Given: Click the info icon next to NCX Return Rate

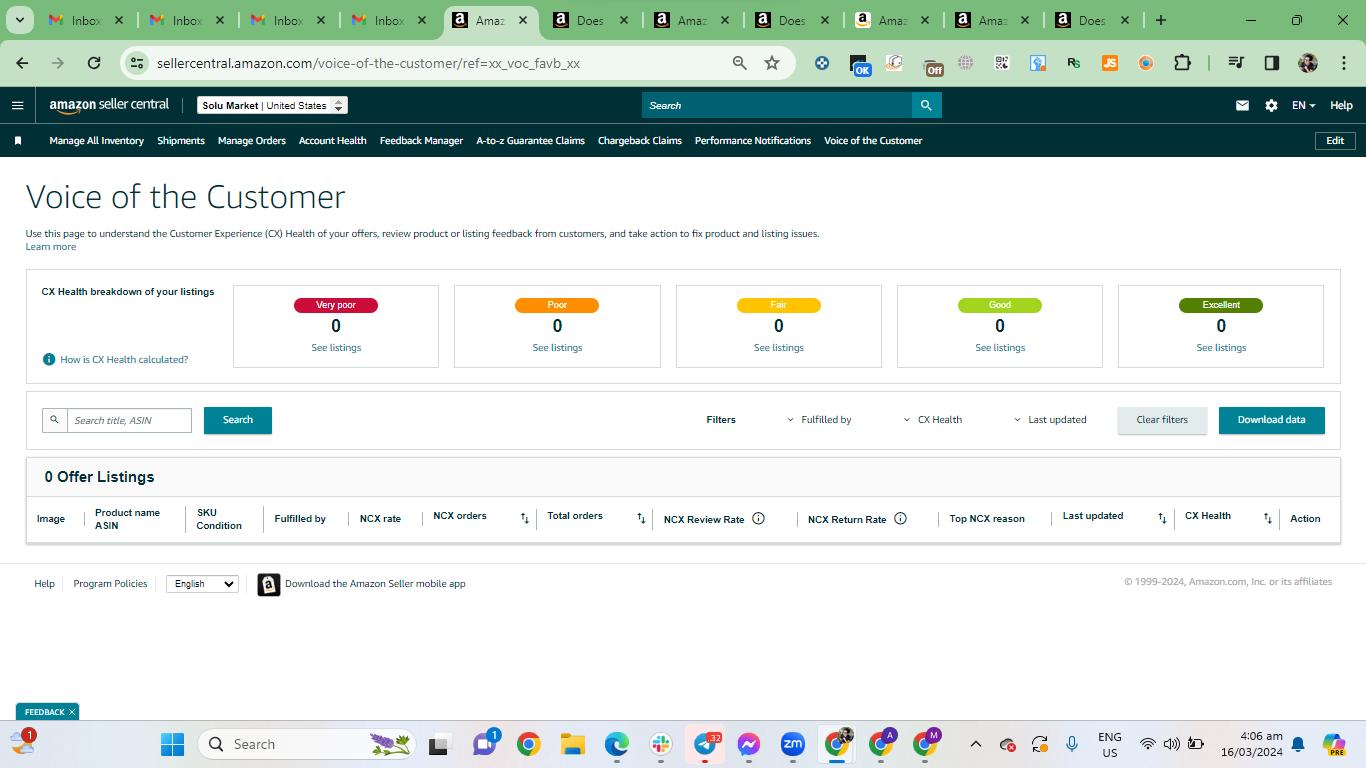Looking at the screenshot, I should pos(900,518).
